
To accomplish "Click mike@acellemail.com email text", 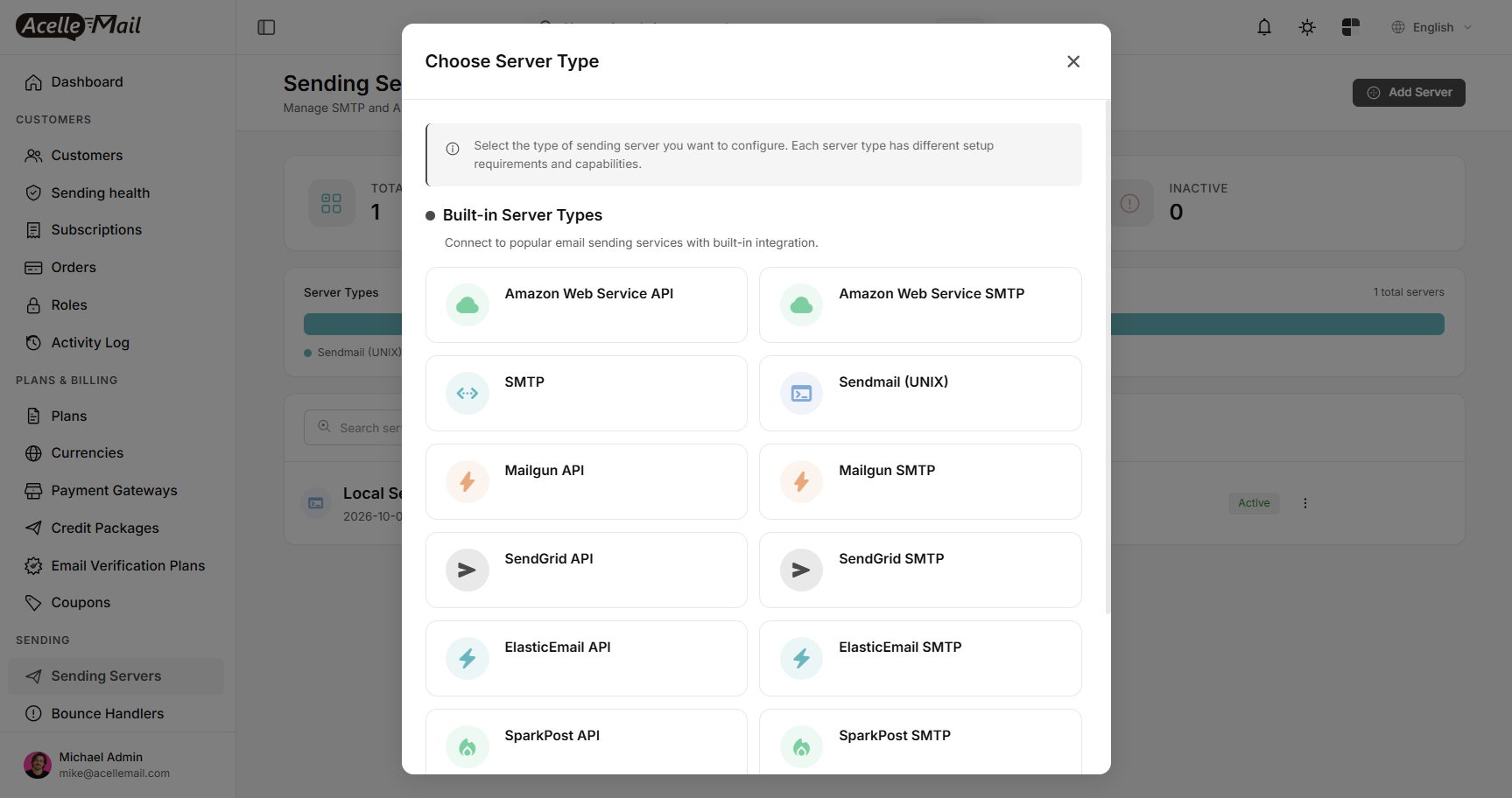I will click(115, 773).
